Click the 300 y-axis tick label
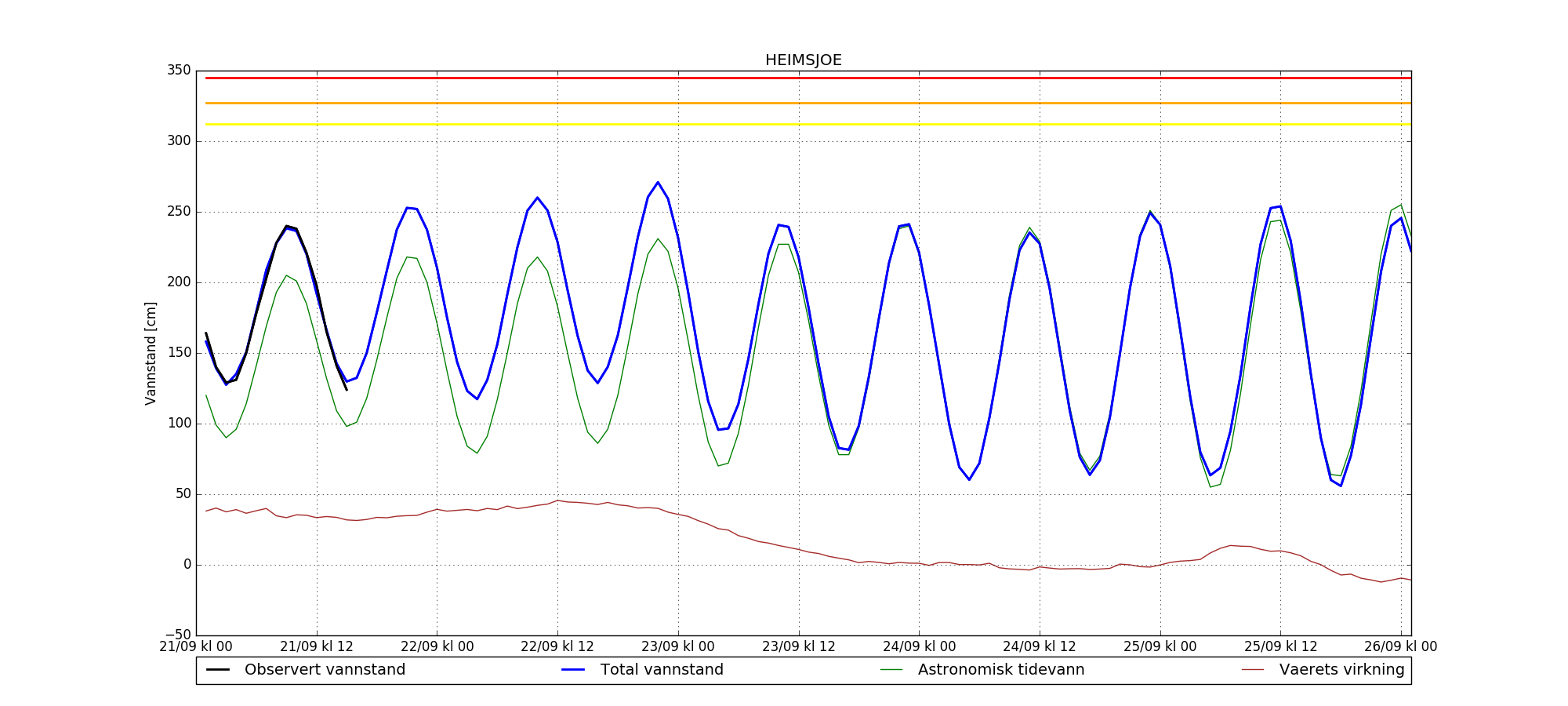 tap(179, 141)
